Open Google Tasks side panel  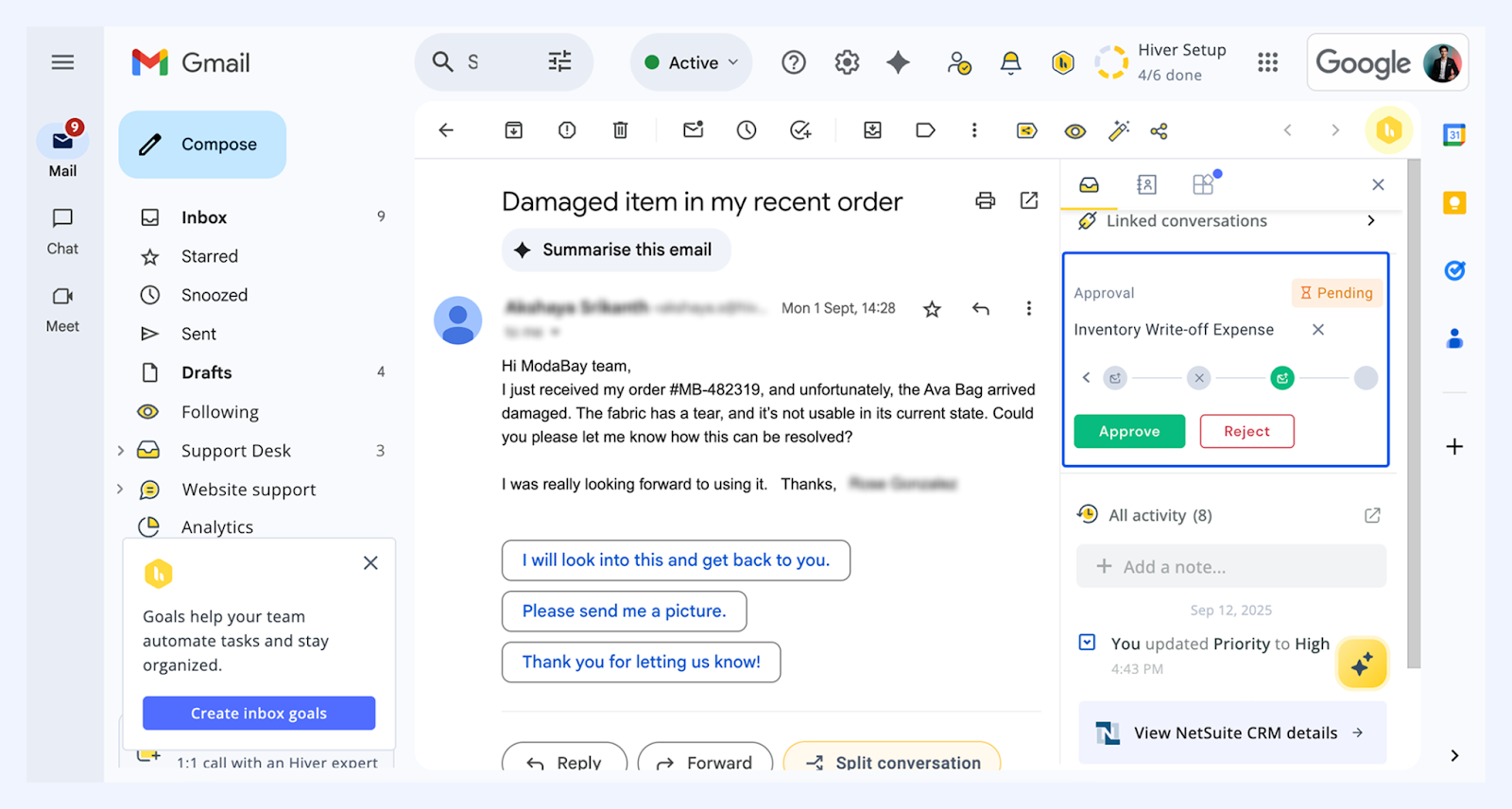1454,270
